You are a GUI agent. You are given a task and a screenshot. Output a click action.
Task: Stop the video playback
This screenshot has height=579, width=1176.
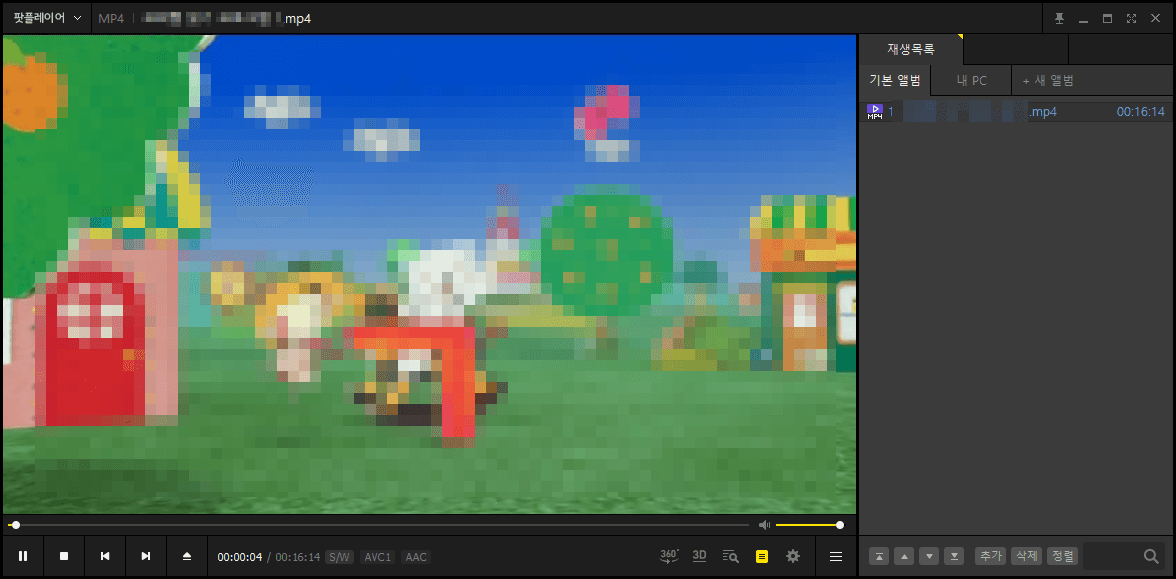pos(64,556)
